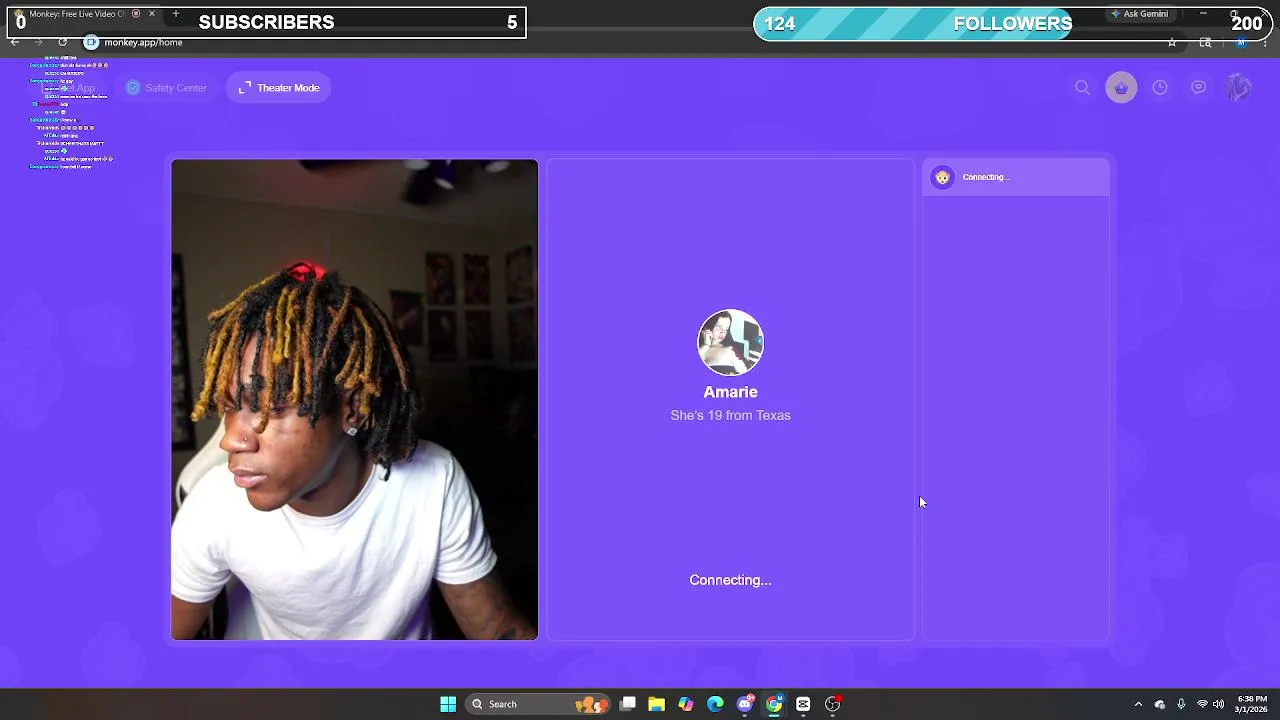Switch to Chrome on taskbar
This screenshot has width=1280, height=720.
(x=774, y=704)
